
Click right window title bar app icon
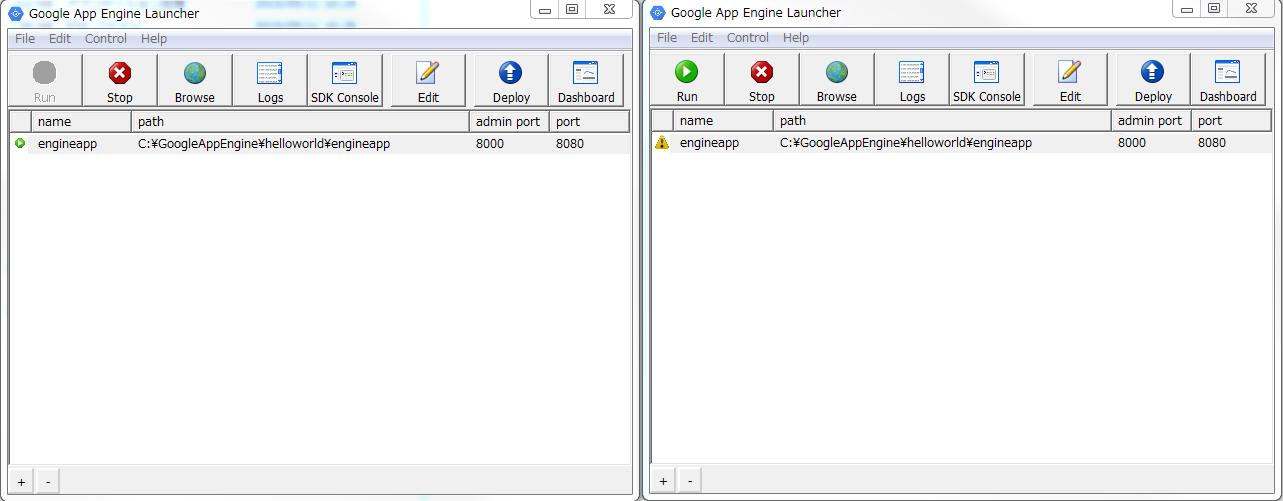[657, 12]
